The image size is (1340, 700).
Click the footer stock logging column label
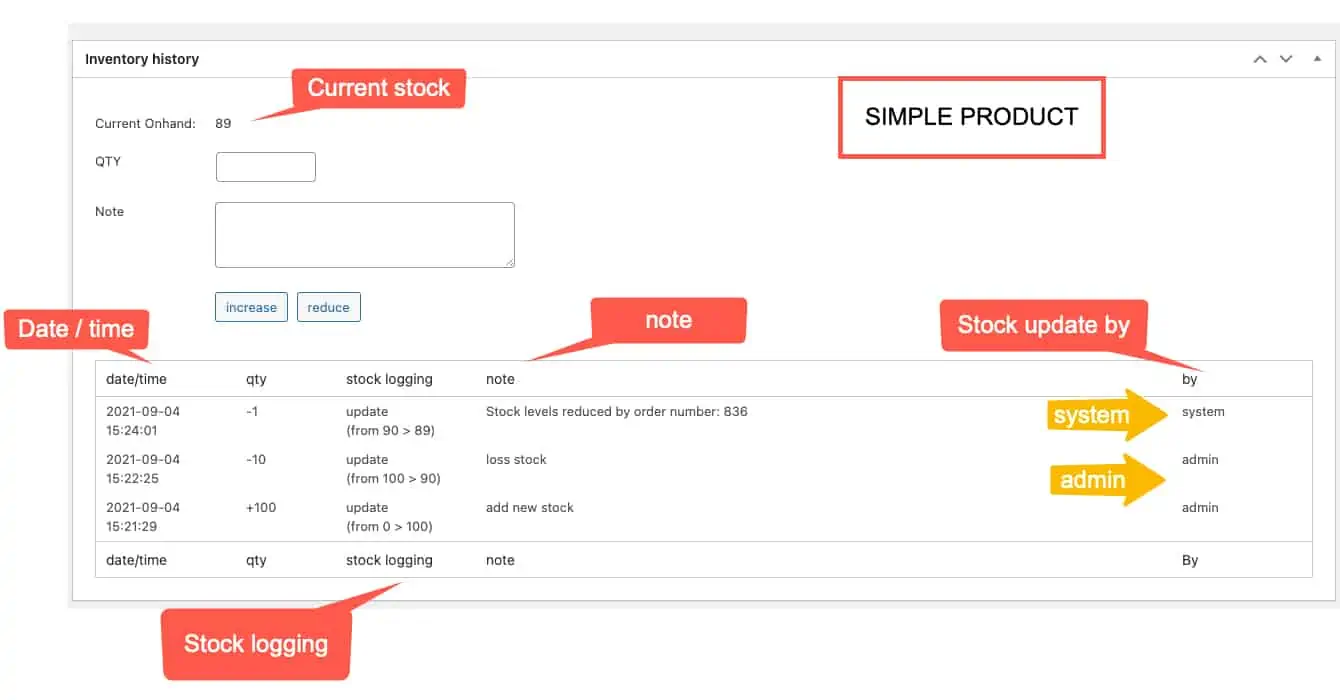(x=389, y=560)
